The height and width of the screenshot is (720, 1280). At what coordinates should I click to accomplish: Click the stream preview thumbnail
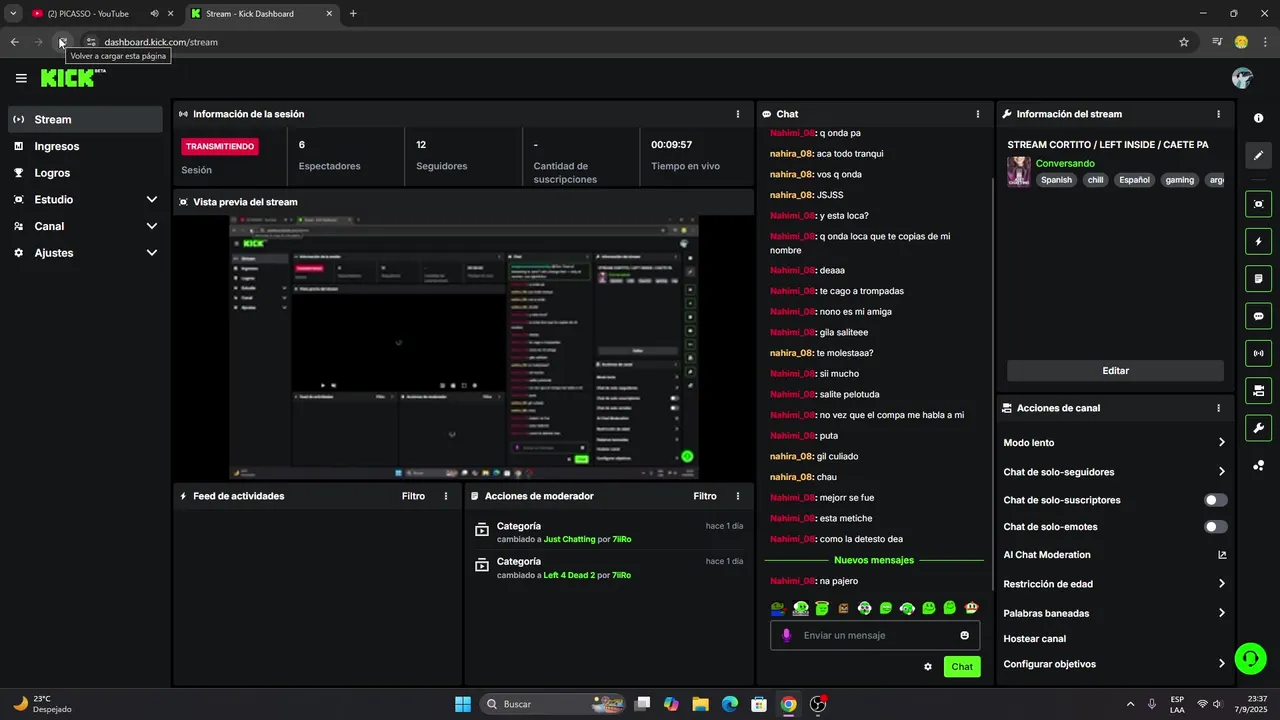coord(464,347)
